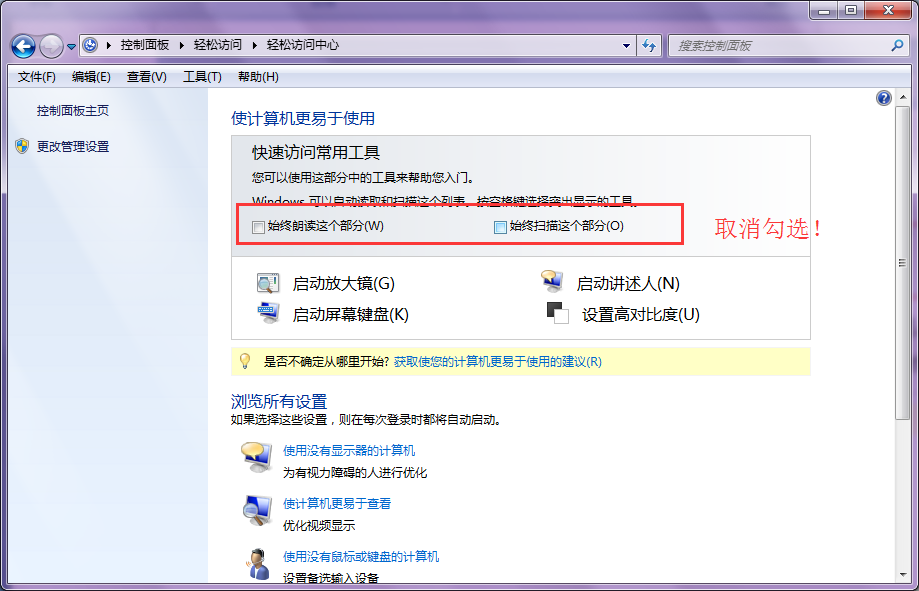Toggle the 始终扫描这个部分(O) checkbox
The width and height of the screenshot is (919, 591).
coord(500,227)
